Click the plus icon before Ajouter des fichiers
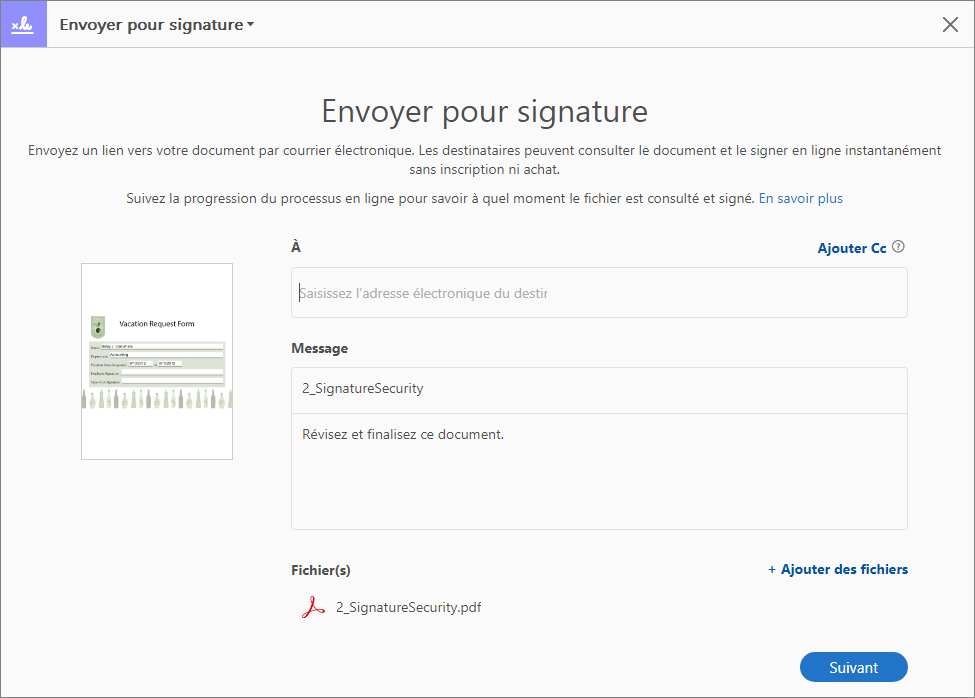The image size is (975, 698). 772,570
